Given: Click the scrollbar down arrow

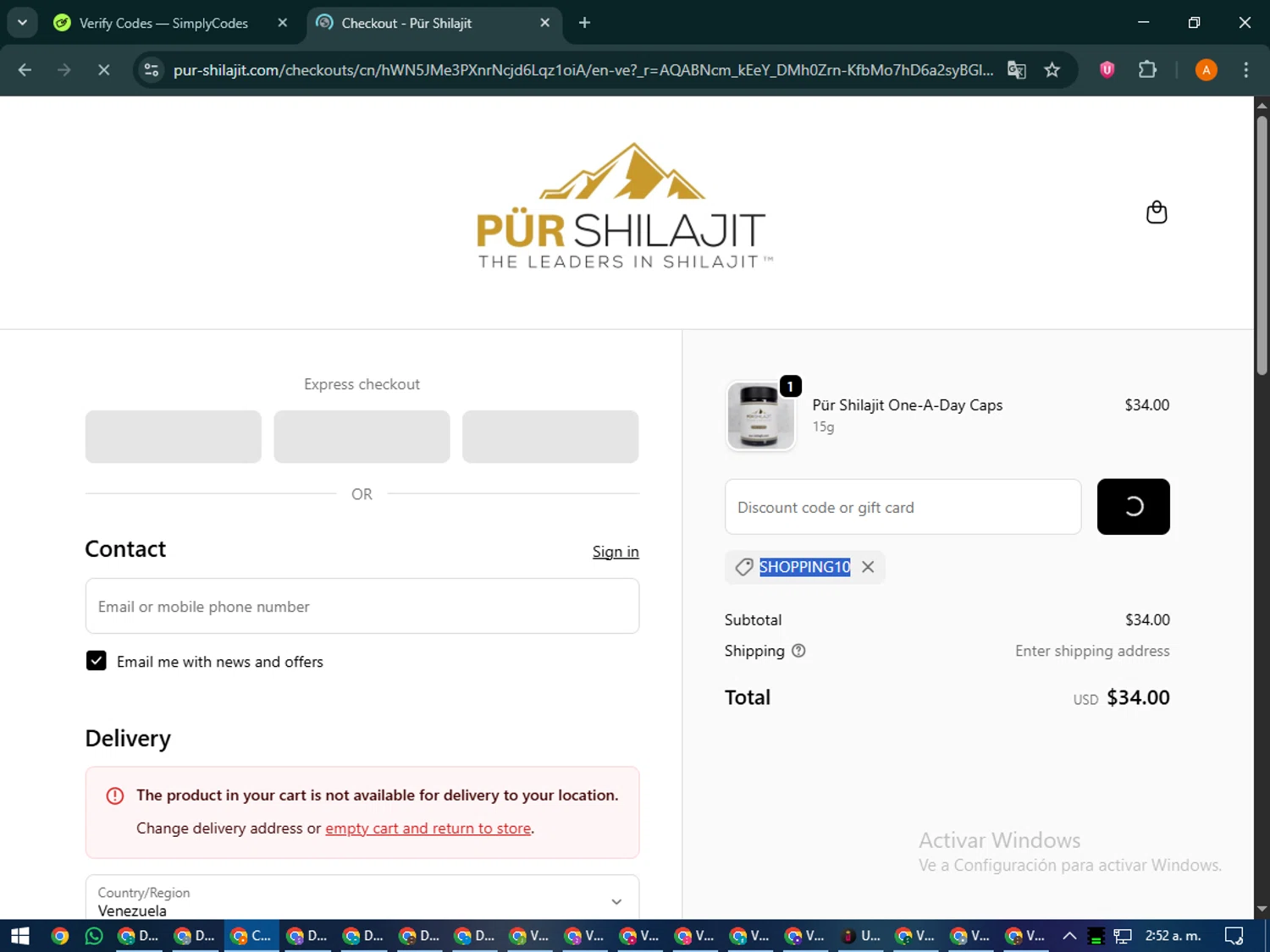Looking at the screenshot, I should 1262,910.
